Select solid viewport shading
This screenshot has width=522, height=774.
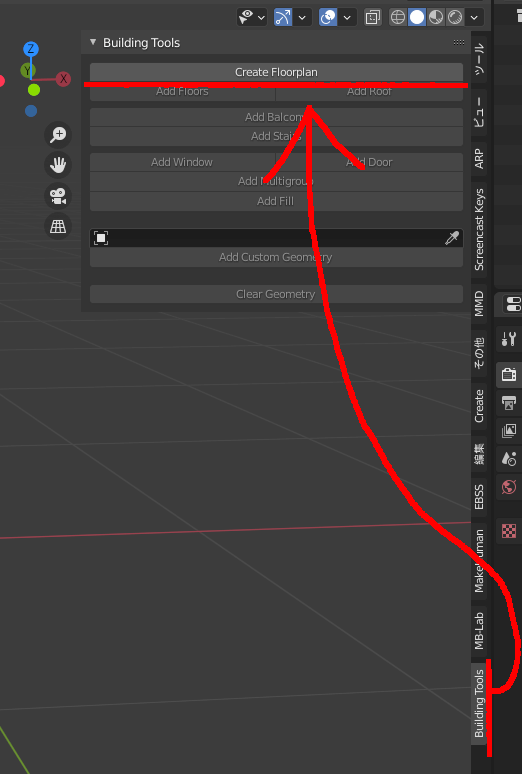pos(417,17)
